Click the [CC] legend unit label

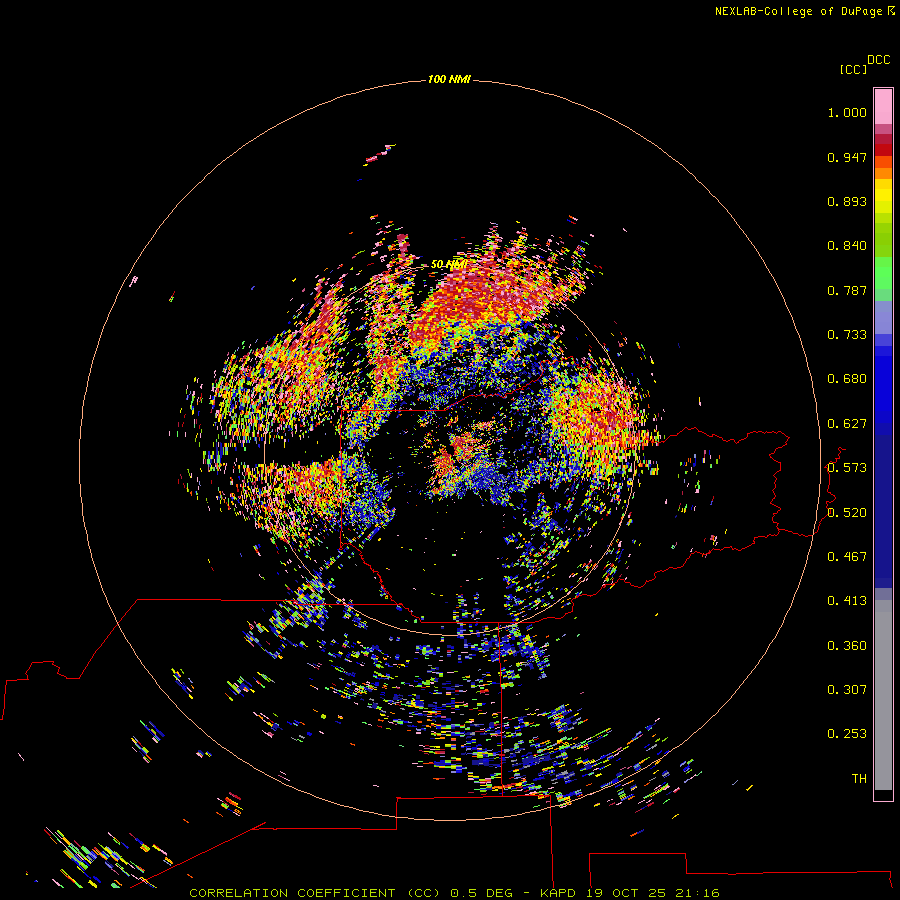click(x=853, y=69)
